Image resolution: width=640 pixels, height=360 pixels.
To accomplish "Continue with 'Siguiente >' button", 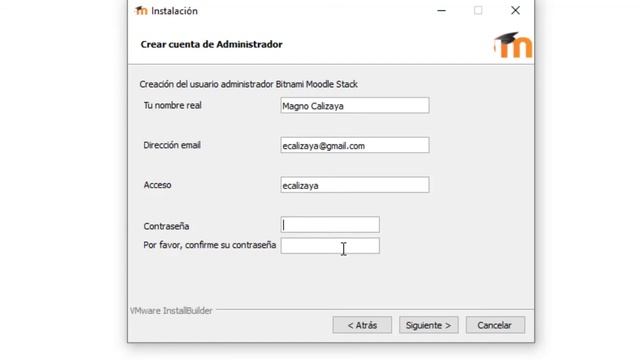I will 429,325.
